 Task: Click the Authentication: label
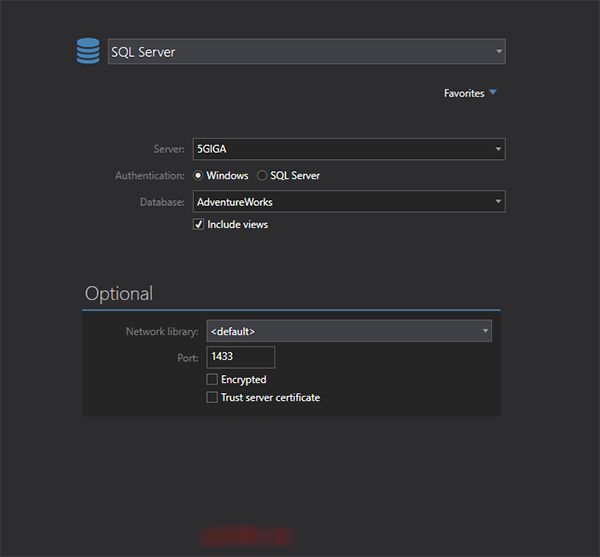point(150,176)
